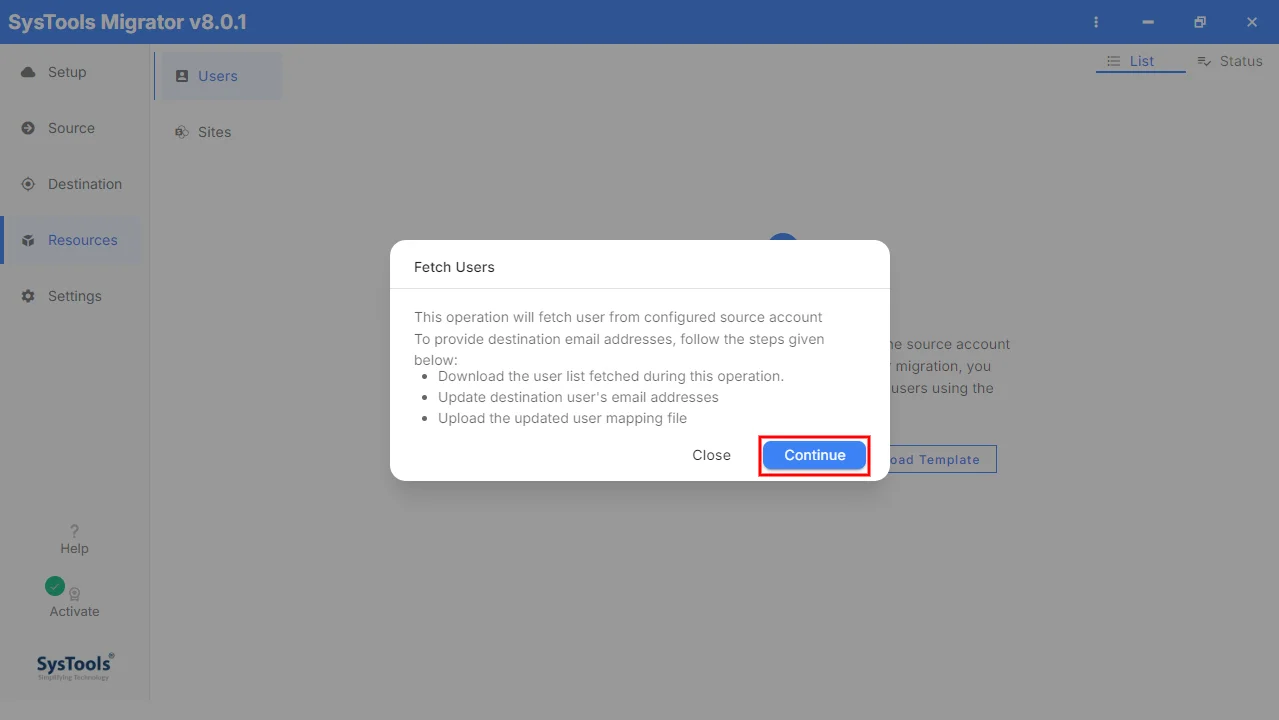The image size is (1279, 720).
Task: Click the 'Fetch Users' dialog title
Action: tap(454, 267)
